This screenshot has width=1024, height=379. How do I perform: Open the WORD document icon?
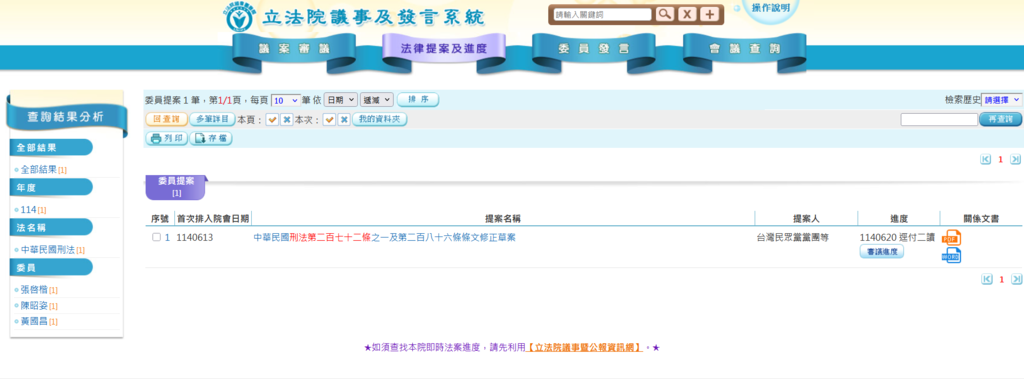coord(951,255)
